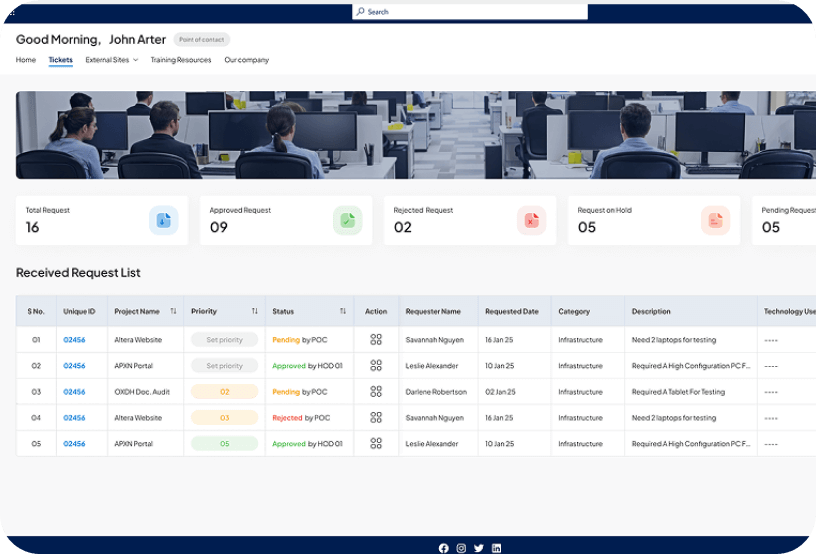The height and width of the screenshot is (554, 816).
Task: Open the LinkedIn icon in footer
Action: click(497, 548)
